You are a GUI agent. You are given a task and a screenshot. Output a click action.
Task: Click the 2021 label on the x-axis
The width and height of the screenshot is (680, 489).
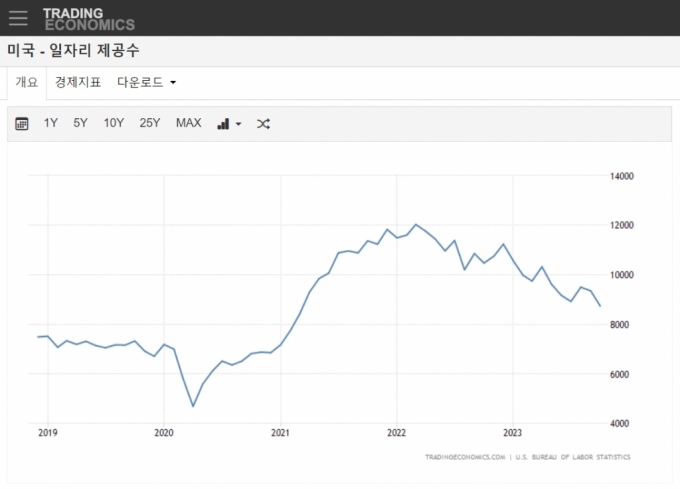click(280, 433)
